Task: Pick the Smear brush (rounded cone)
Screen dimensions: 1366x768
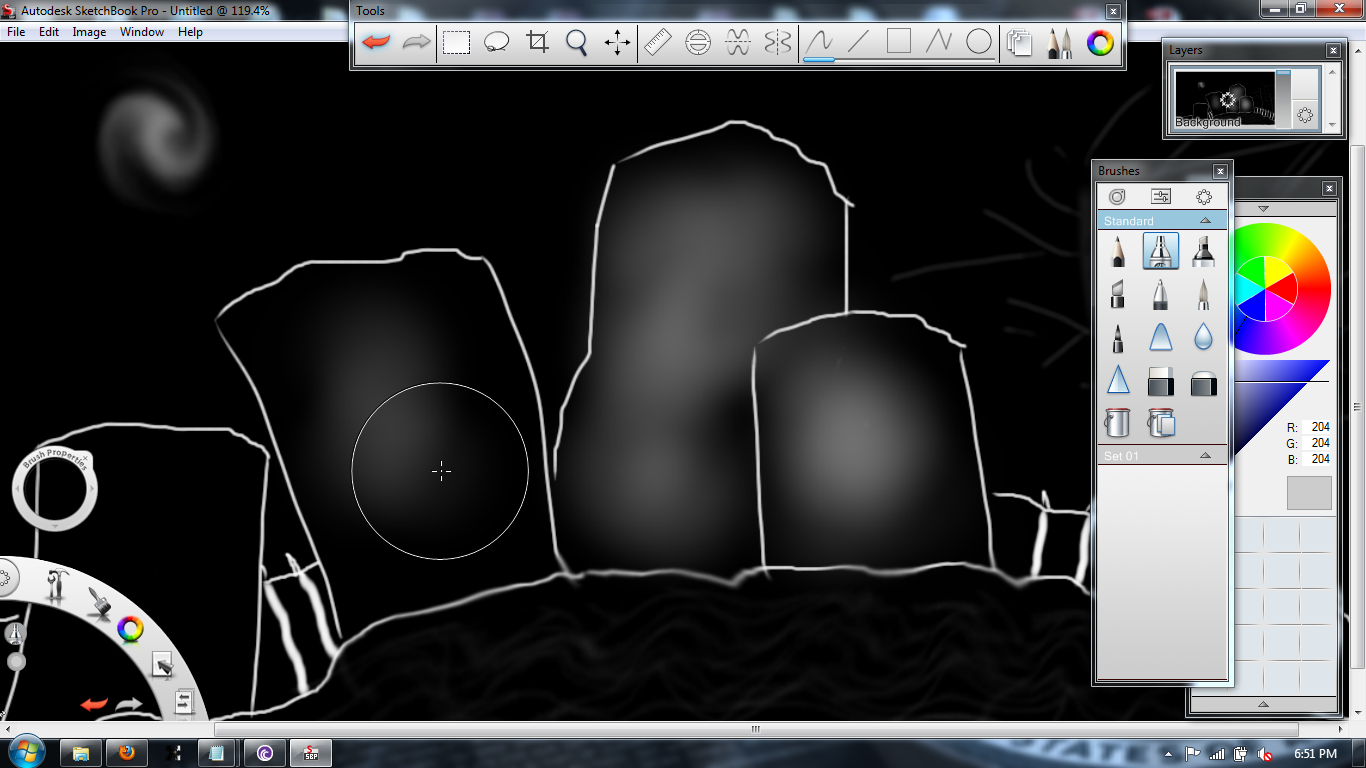Action: [1161, 337]
